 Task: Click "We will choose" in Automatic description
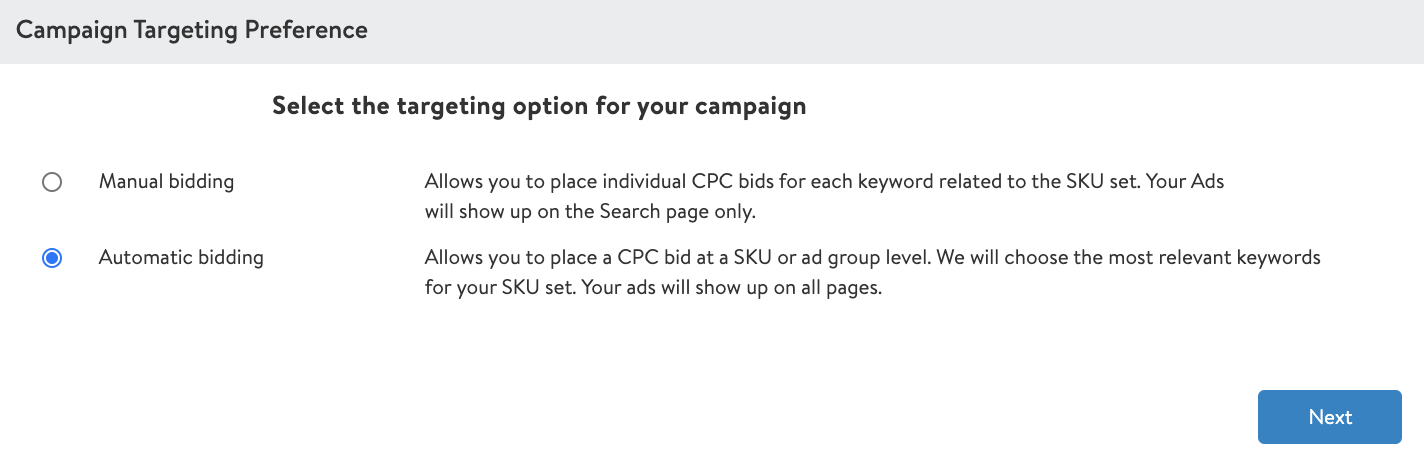click(1002, 258)
